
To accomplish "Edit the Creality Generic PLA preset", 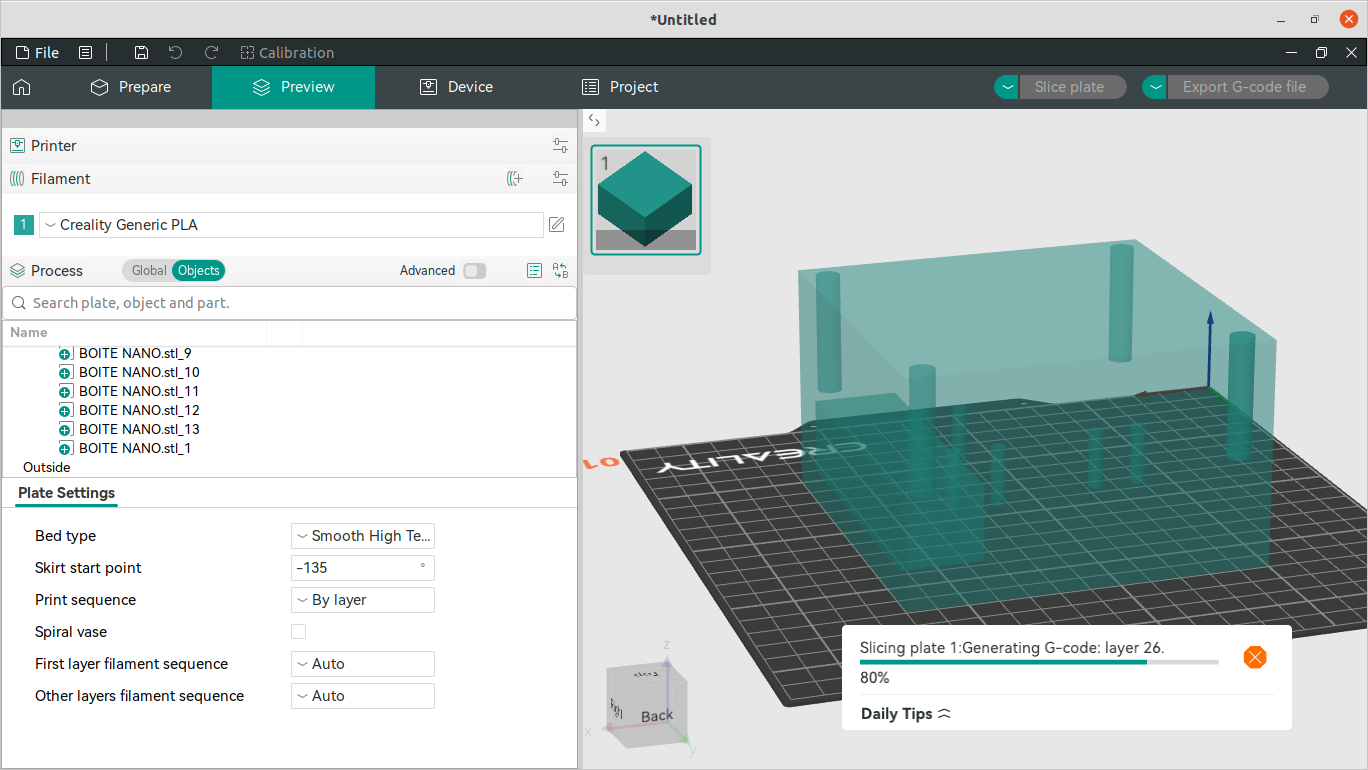I will 557,225.
